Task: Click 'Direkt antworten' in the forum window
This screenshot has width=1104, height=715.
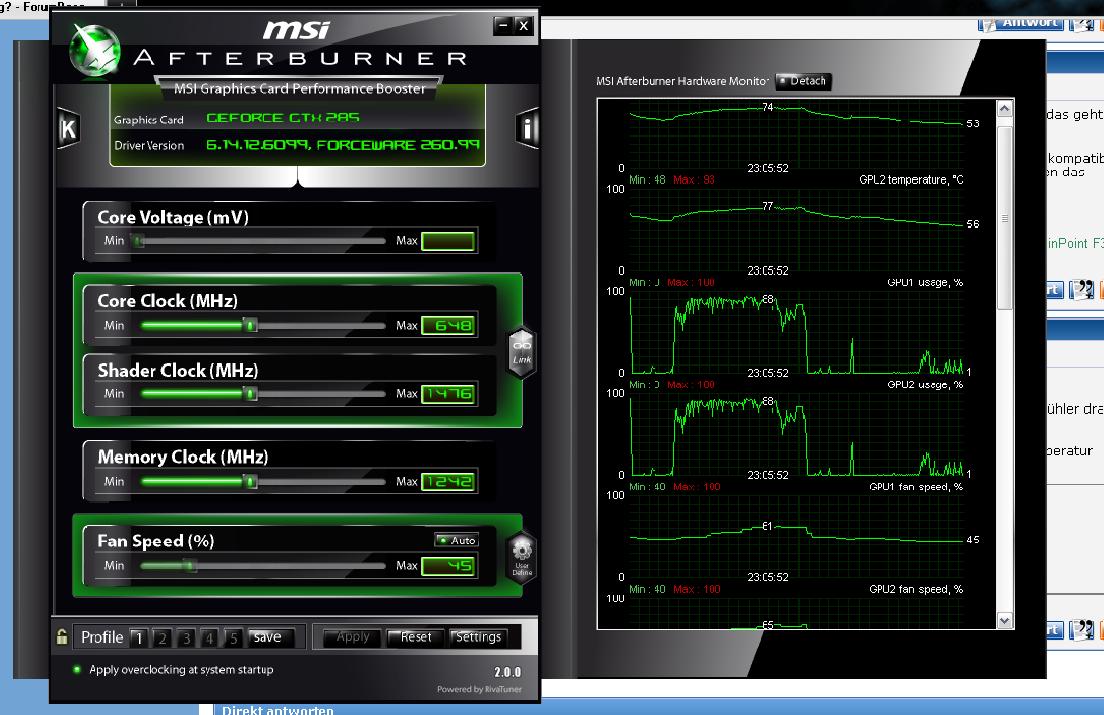Action: point(277,709)
